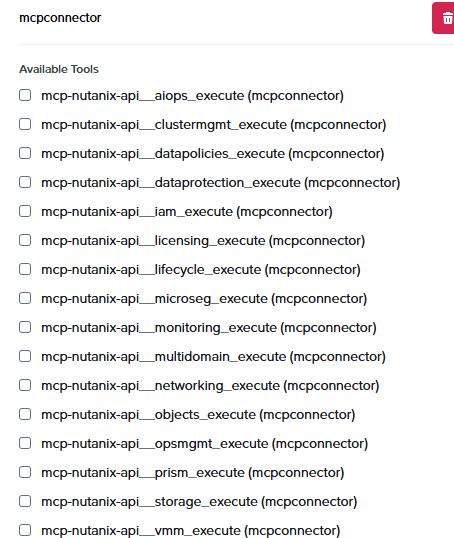454x538 pixels.
Task: Check the clustermgmt_execute tool
Action: click(25, 124)
